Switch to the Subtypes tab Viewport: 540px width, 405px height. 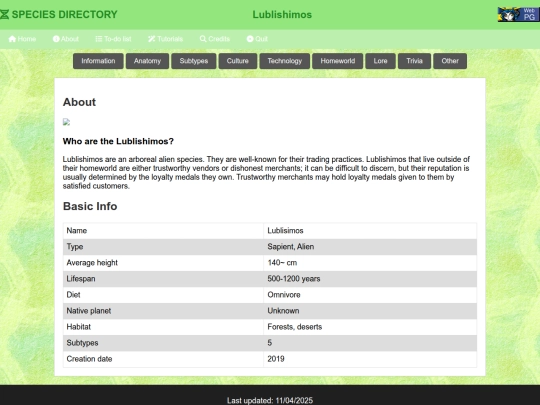[194, 61]
